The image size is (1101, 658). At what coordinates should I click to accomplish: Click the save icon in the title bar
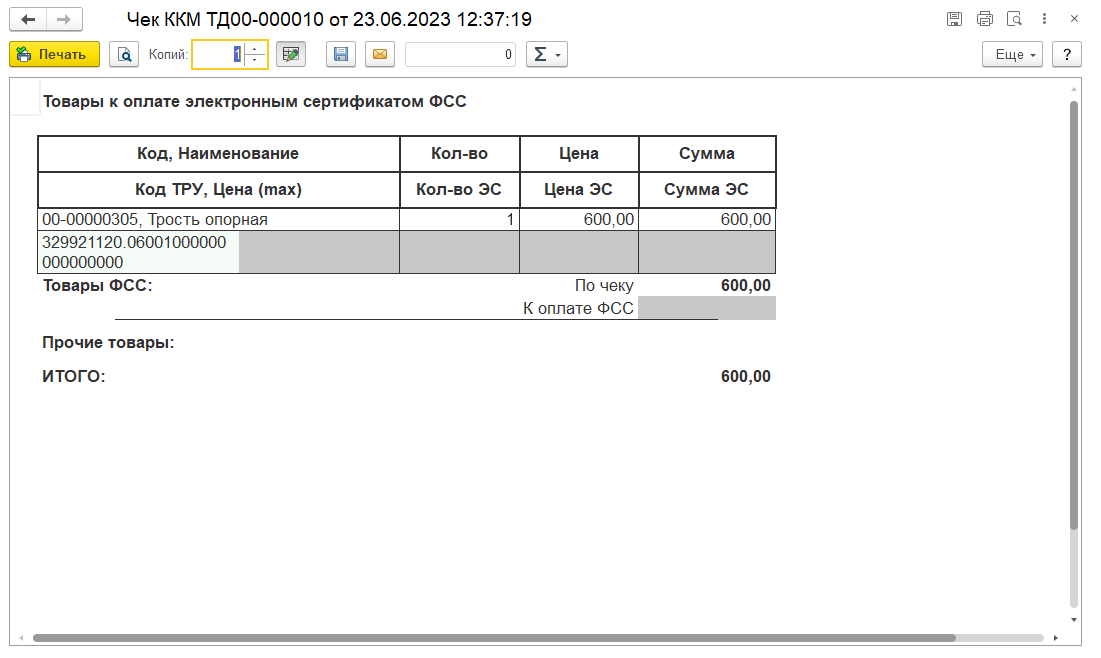(x=954, y=19)
